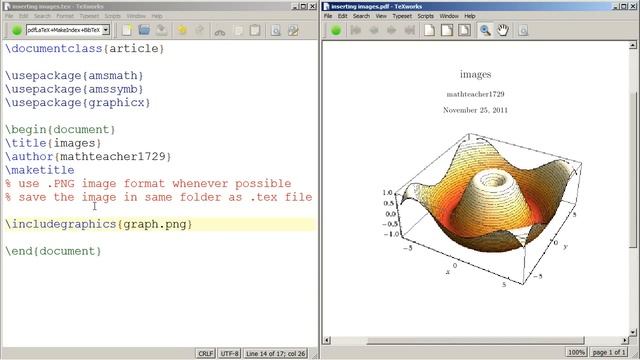Click the comment about .PNG image format
The height and width of the screenshot is (360, 640).
(x=148, y=184)
